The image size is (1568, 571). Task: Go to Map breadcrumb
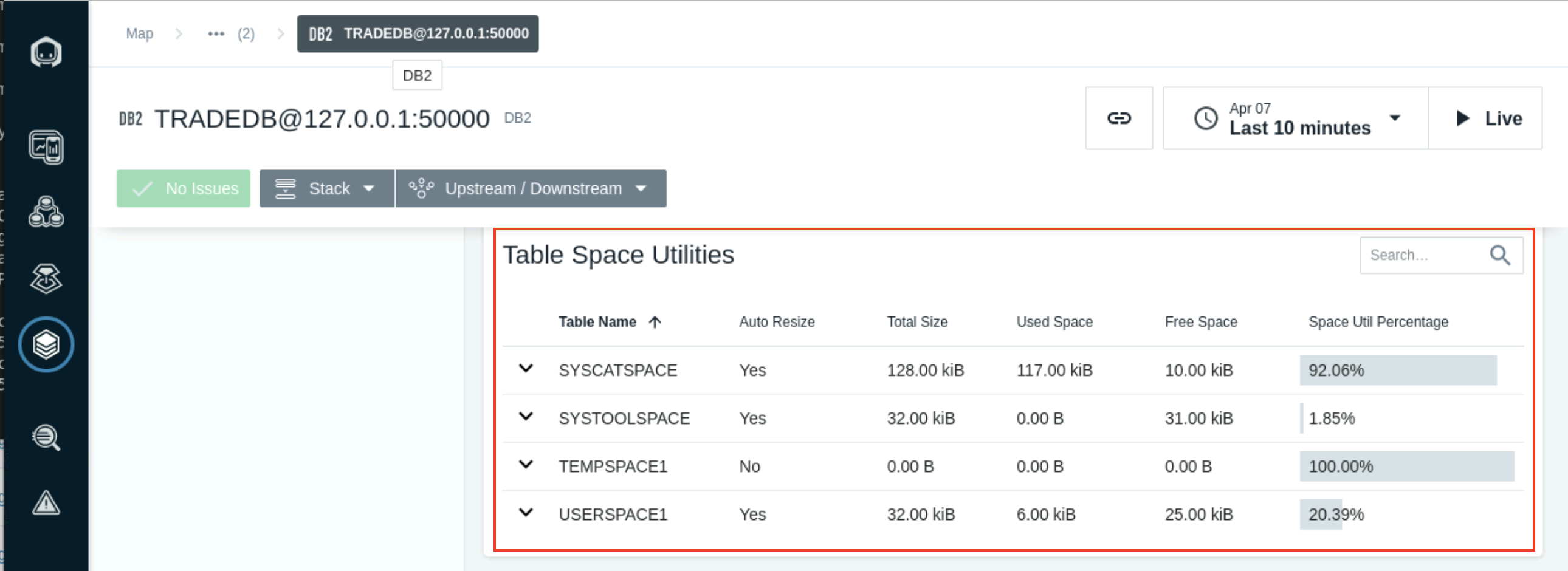tap(139, 33)
